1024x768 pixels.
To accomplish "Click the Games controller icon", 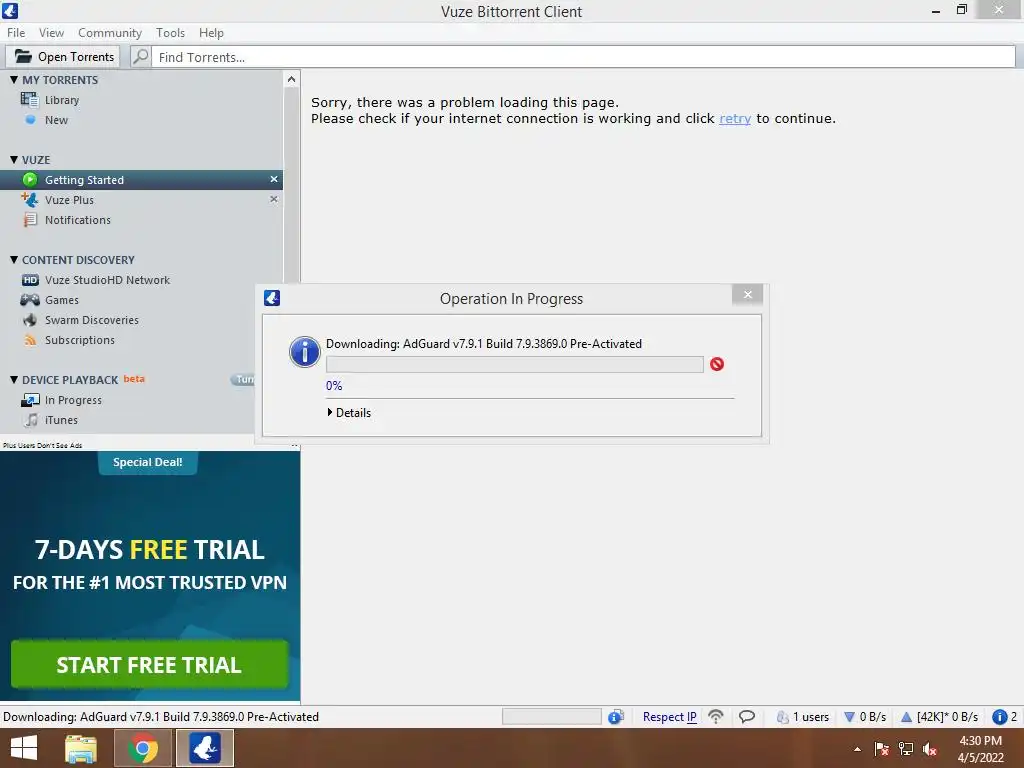I will coord(30,300).
